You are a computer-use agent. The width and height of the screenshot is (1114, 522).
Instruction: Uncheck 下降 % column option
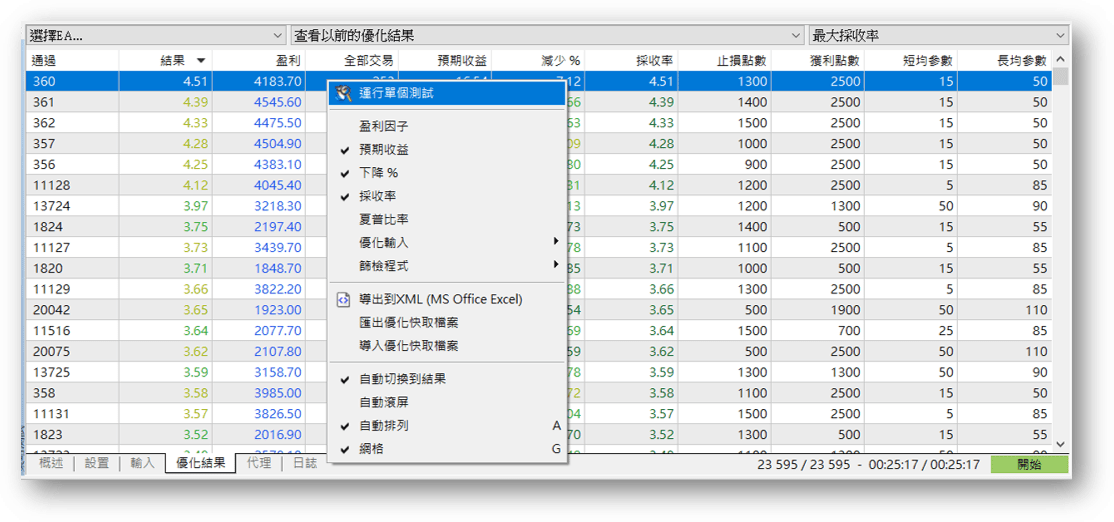click(x=446, y=173)
